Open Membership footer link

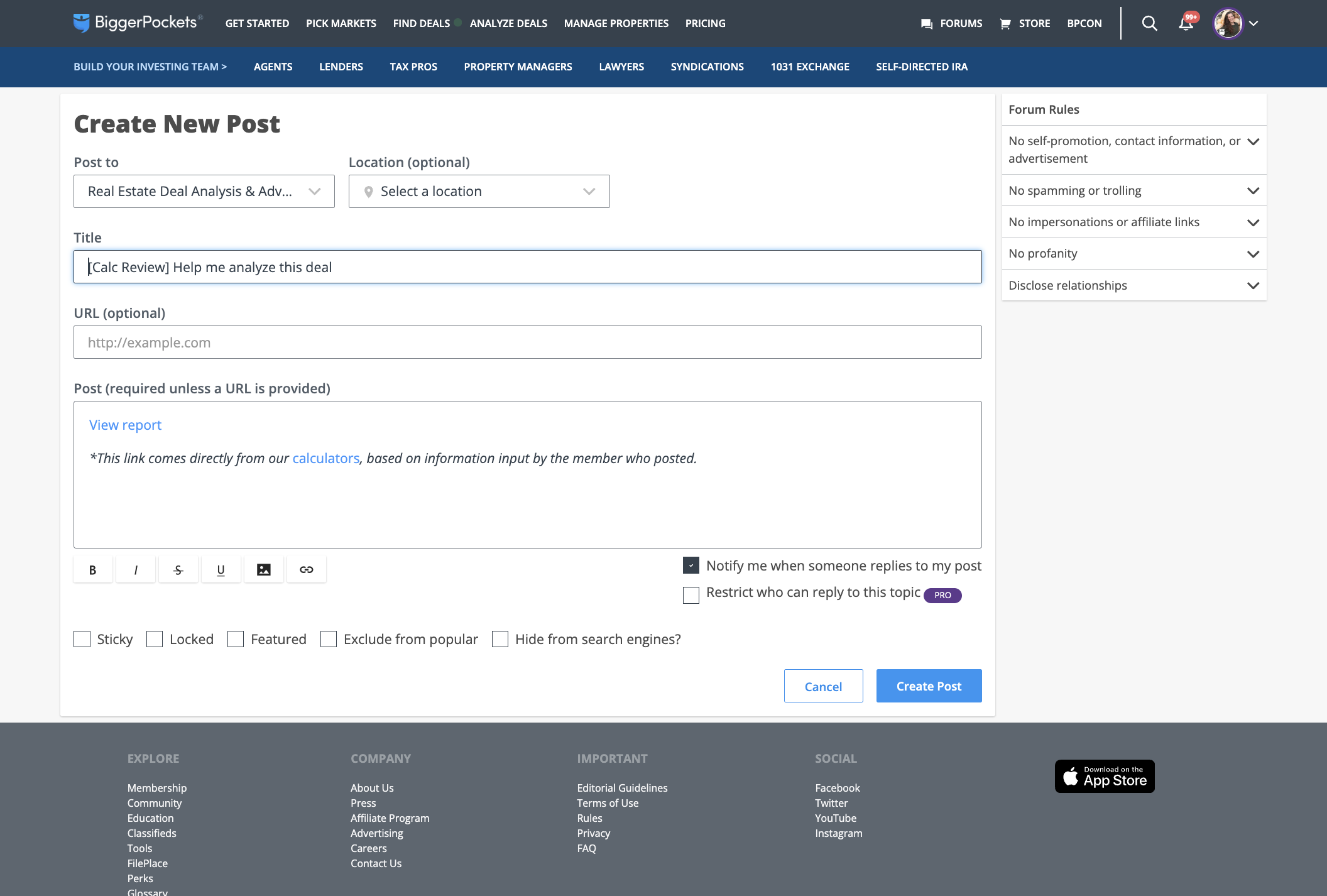click(157, 788)
